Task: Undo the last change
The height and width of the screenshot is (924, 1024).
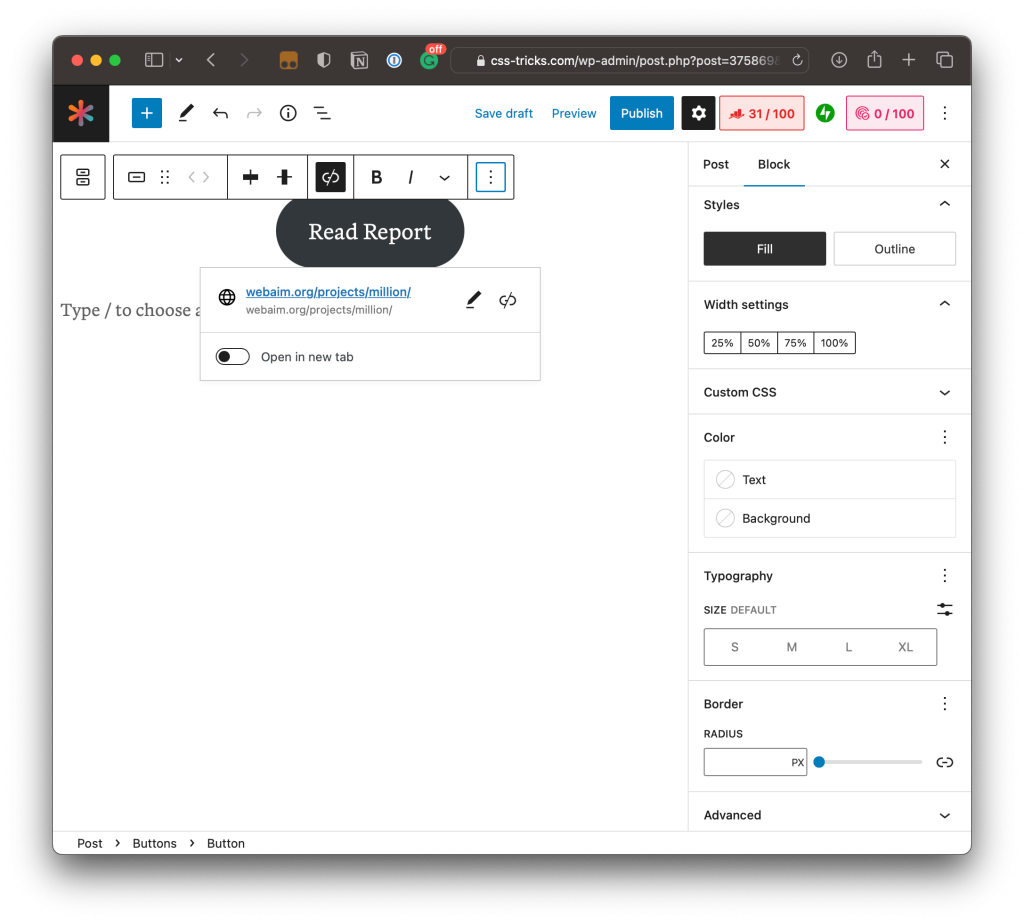Action: click(x=220, y=114)
